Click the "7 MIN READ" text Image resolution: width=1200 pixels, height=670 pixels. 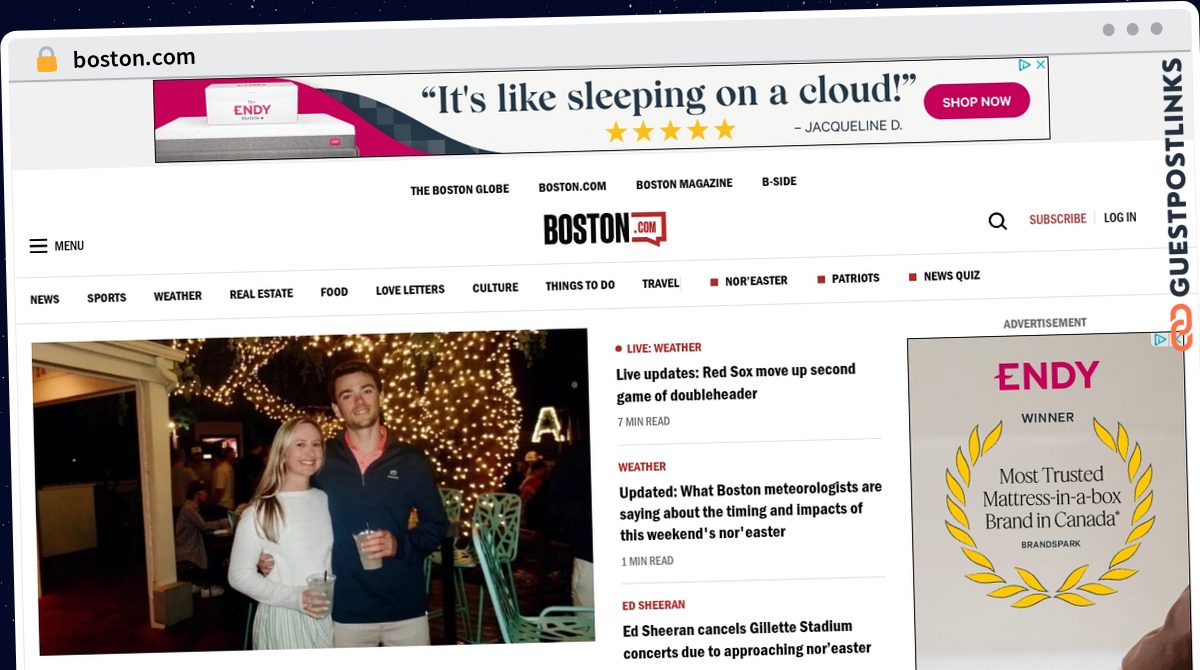tap(644, 422)
